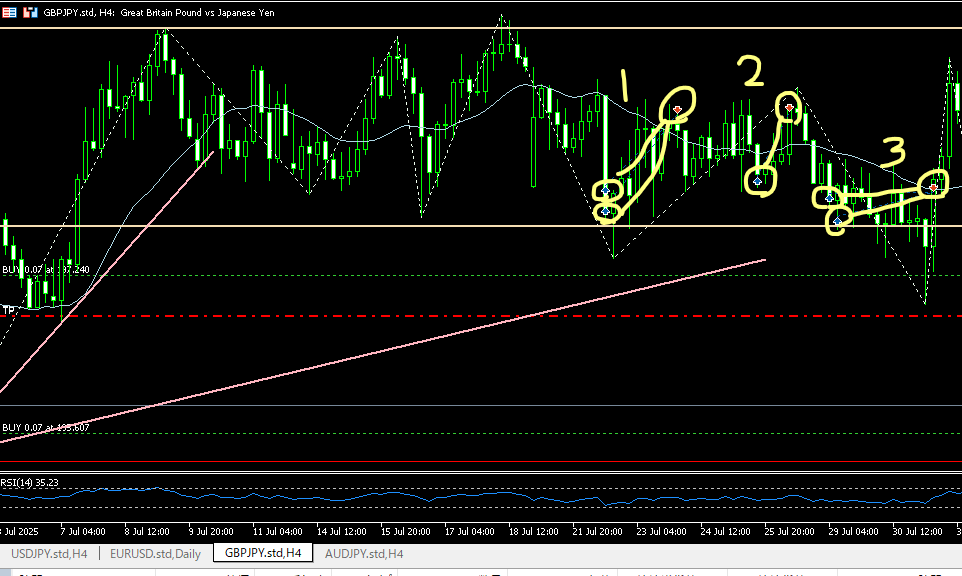Click the red sell arrow of trade 3
This screenshot has height=576, width=962.
pyautogui.click(x=934, y=186)
